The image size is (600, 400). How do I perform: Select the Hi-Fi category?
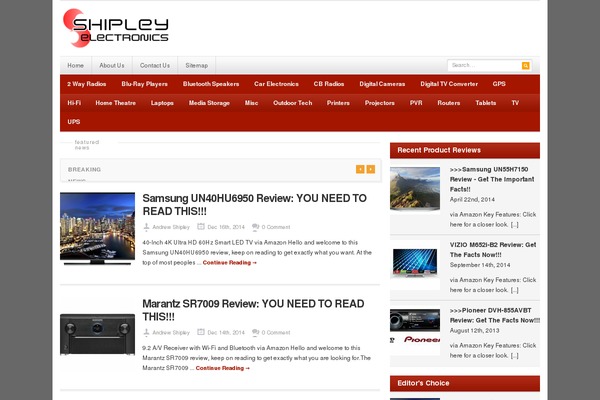click(74, 103)
